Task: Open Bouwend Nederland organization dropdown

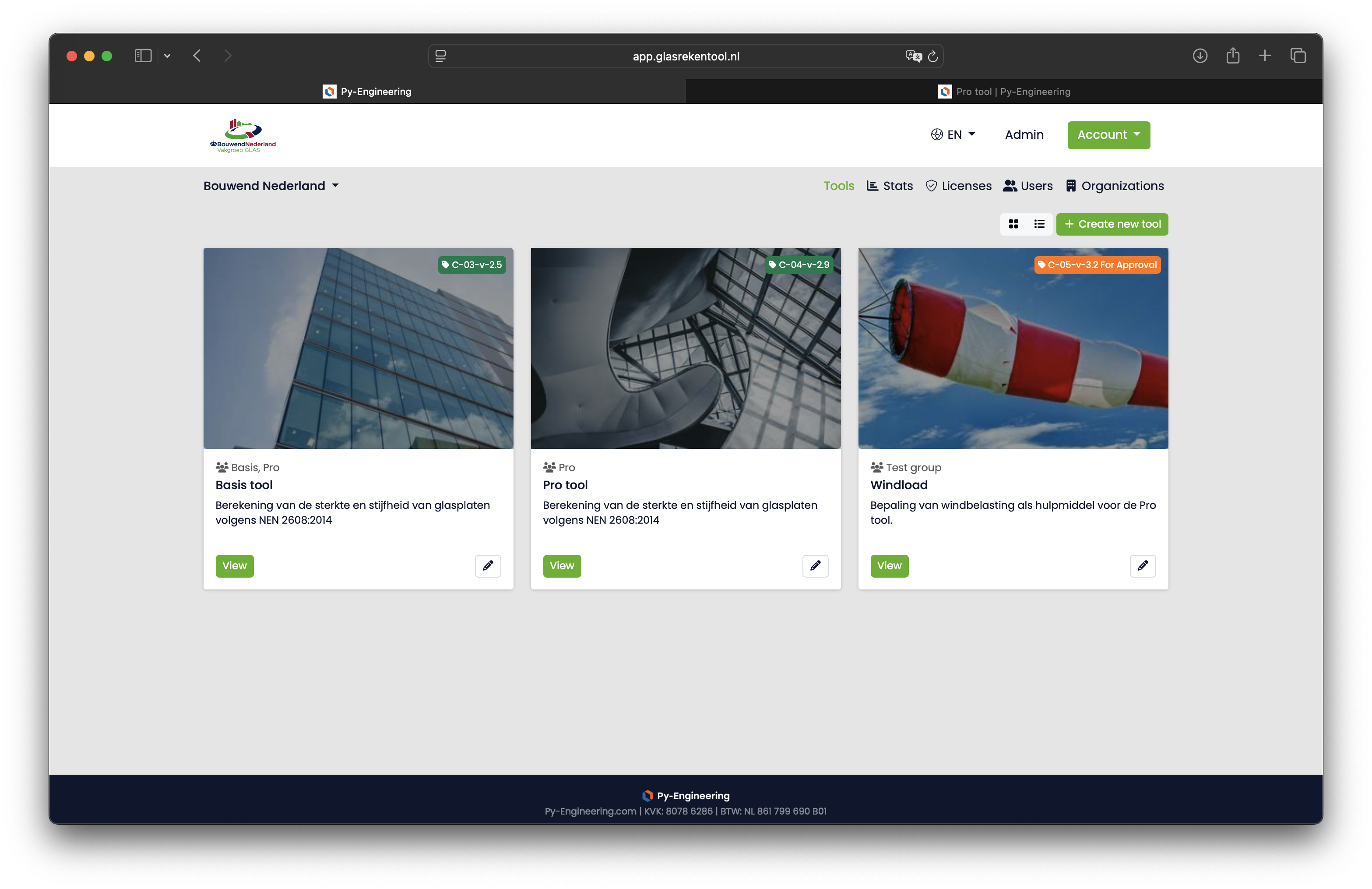Action: pos(271,186)
